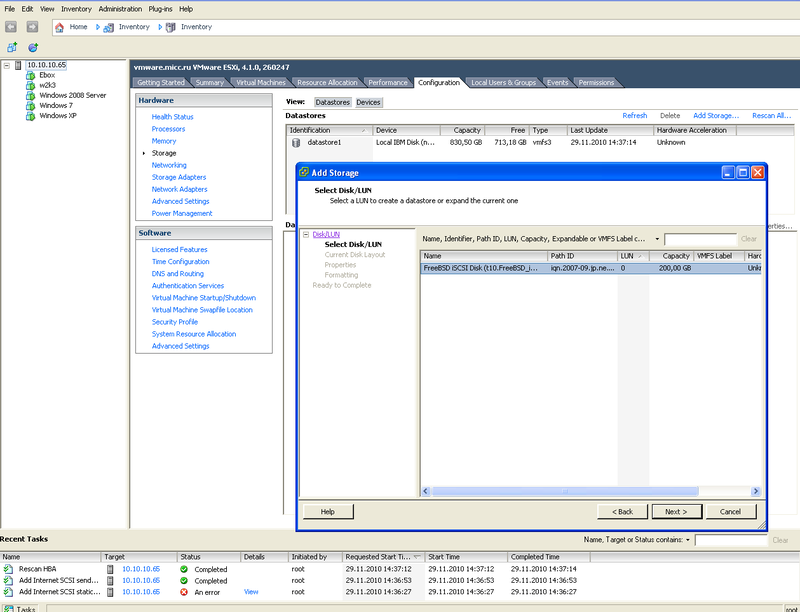Viewport: 800px width, 612px height.
Task: Select the w2k3 virtual machine icon
Action: coord(31,86)
